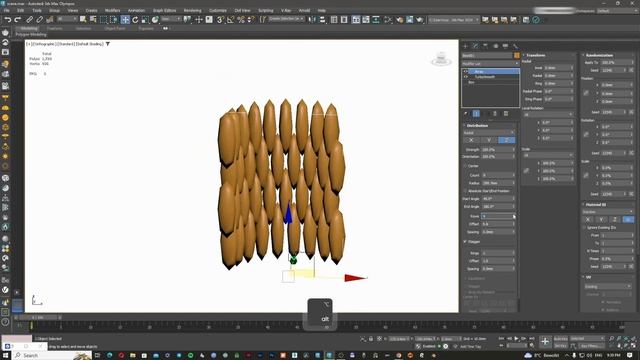Click the Rotation seed randomize button
The image size is (640, 360).
631,153
